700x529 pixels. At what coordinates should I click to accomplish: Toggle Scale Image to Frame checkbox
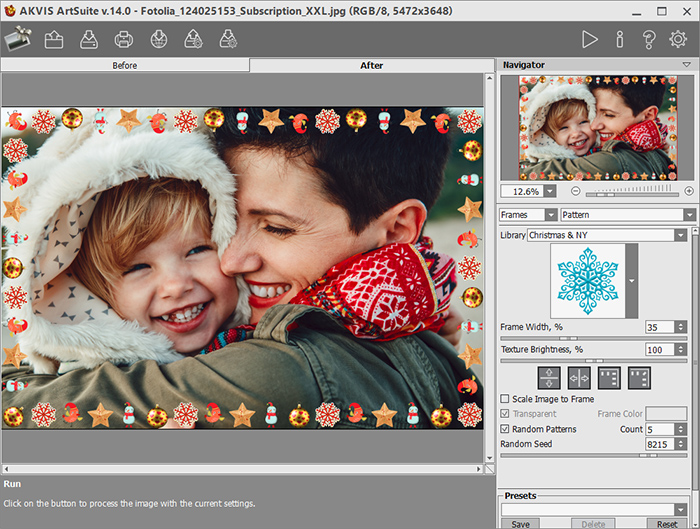coord(505,399)
